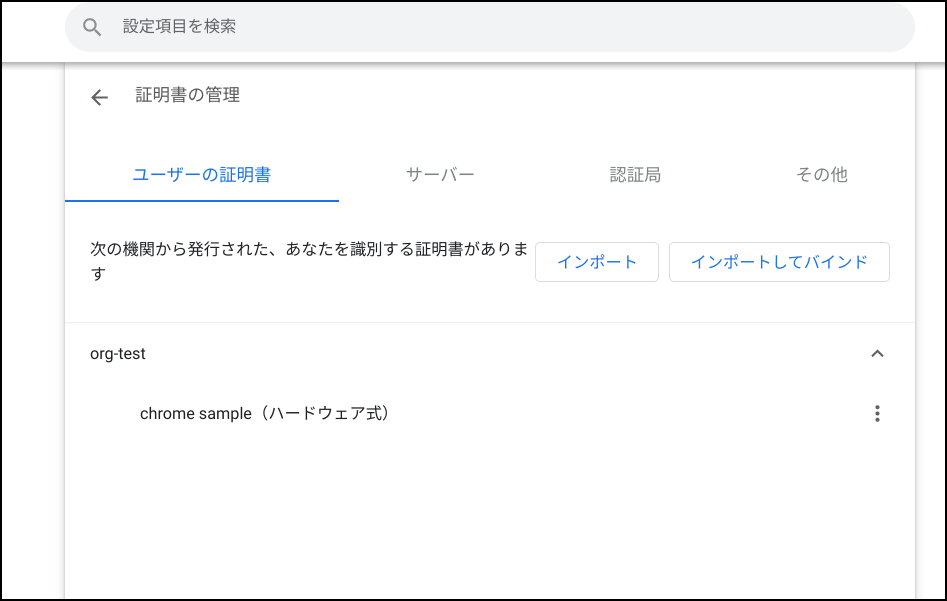The width and height of the screenshot is (947, 601).
Task: Select the chrome sample certificate entry
Action: click(196, 413)
